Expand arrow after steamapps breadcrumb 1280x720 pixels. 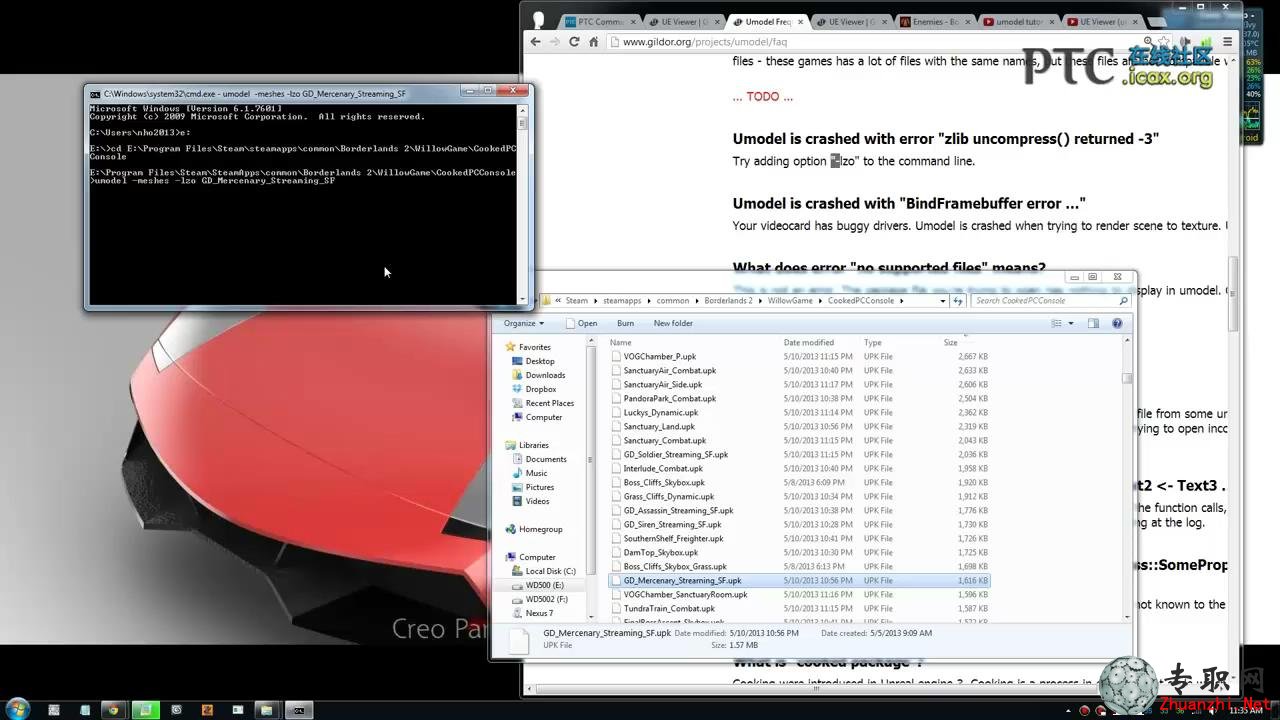coord(648,300)
